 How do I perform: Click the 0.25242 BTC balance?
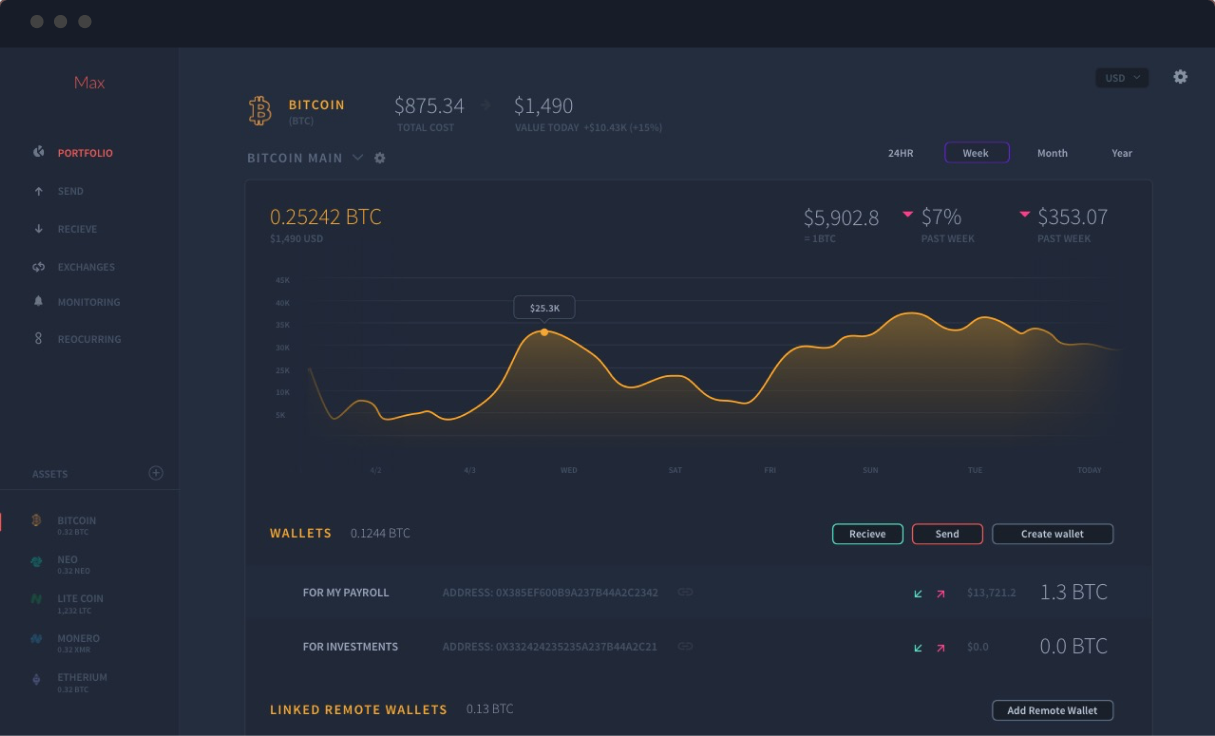point(325,217)
